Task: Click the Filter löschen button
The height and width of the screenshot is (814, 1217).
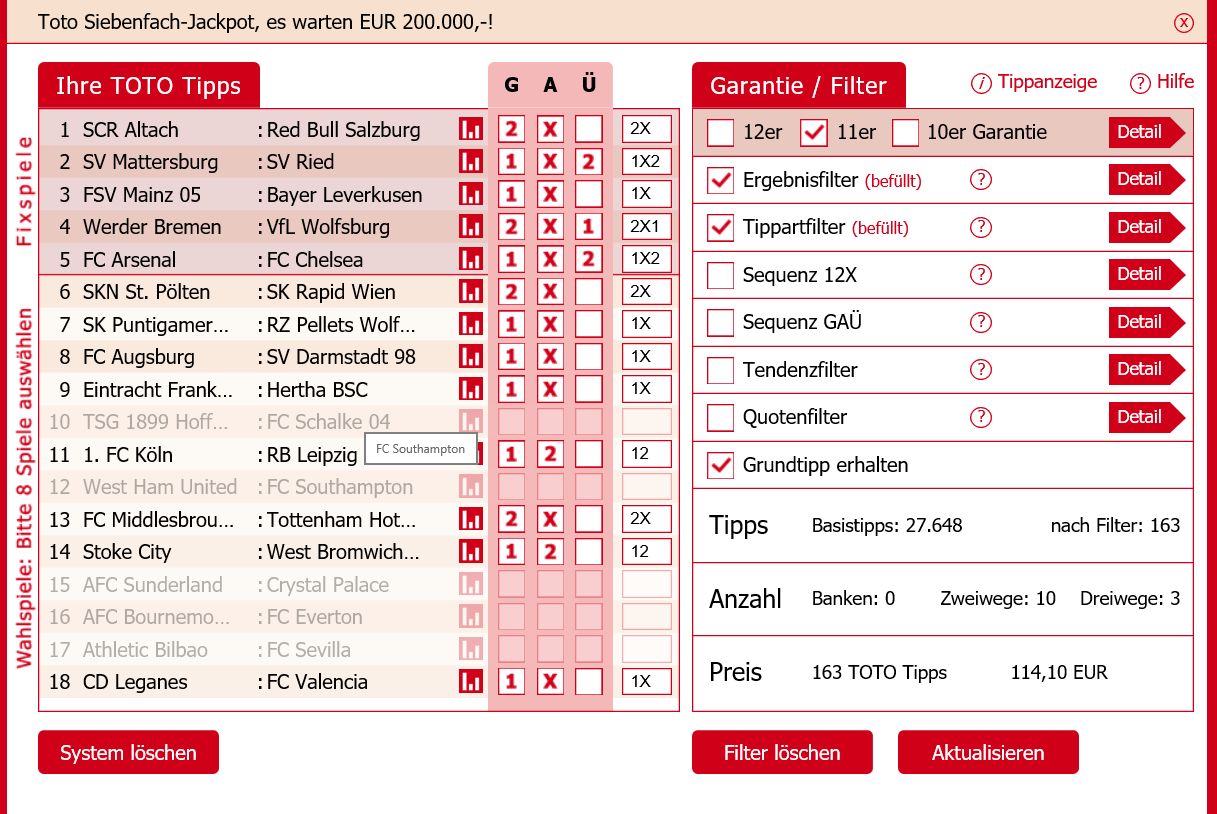Action: click(x=782, y=752)
